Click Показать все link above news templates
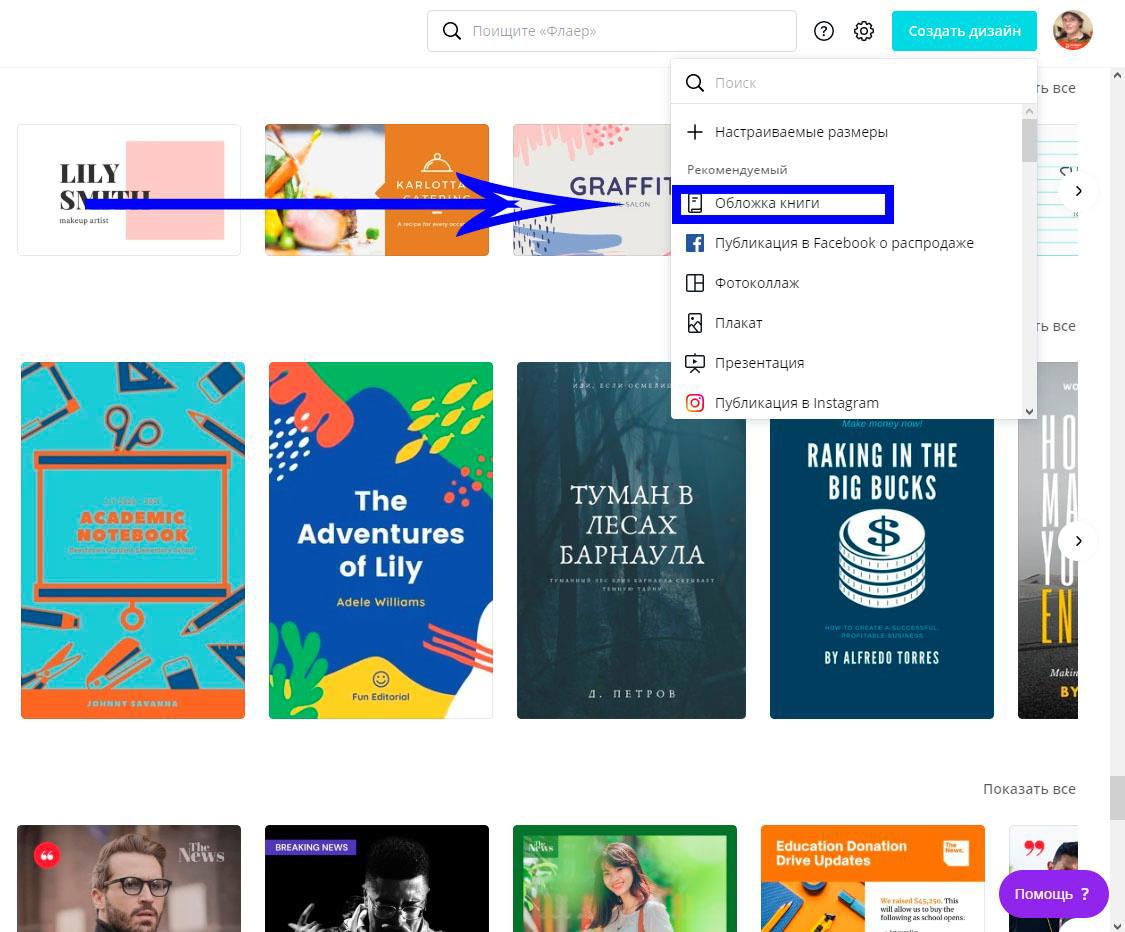 1029,789
